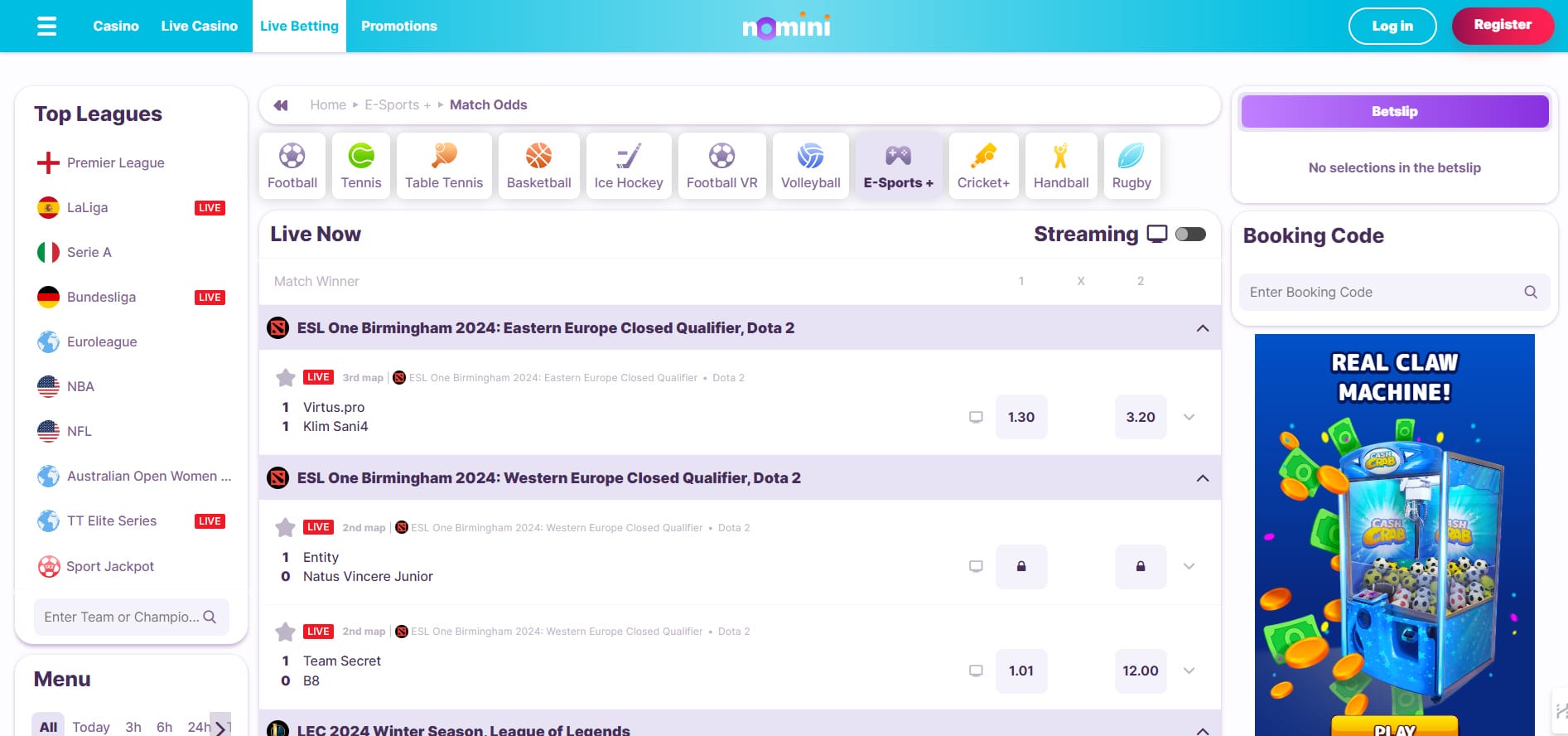Image resolution: width=1568 pixels, height=736 pixels.
Task: Click the Register button
Action: click(1503, 25)
